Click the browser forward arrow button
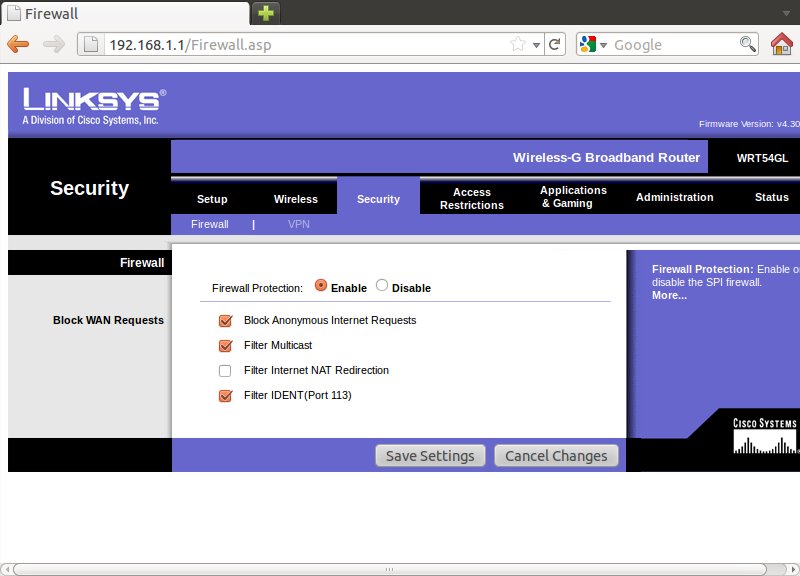Screen dimensions: 800x576 (x=54, y=44)
